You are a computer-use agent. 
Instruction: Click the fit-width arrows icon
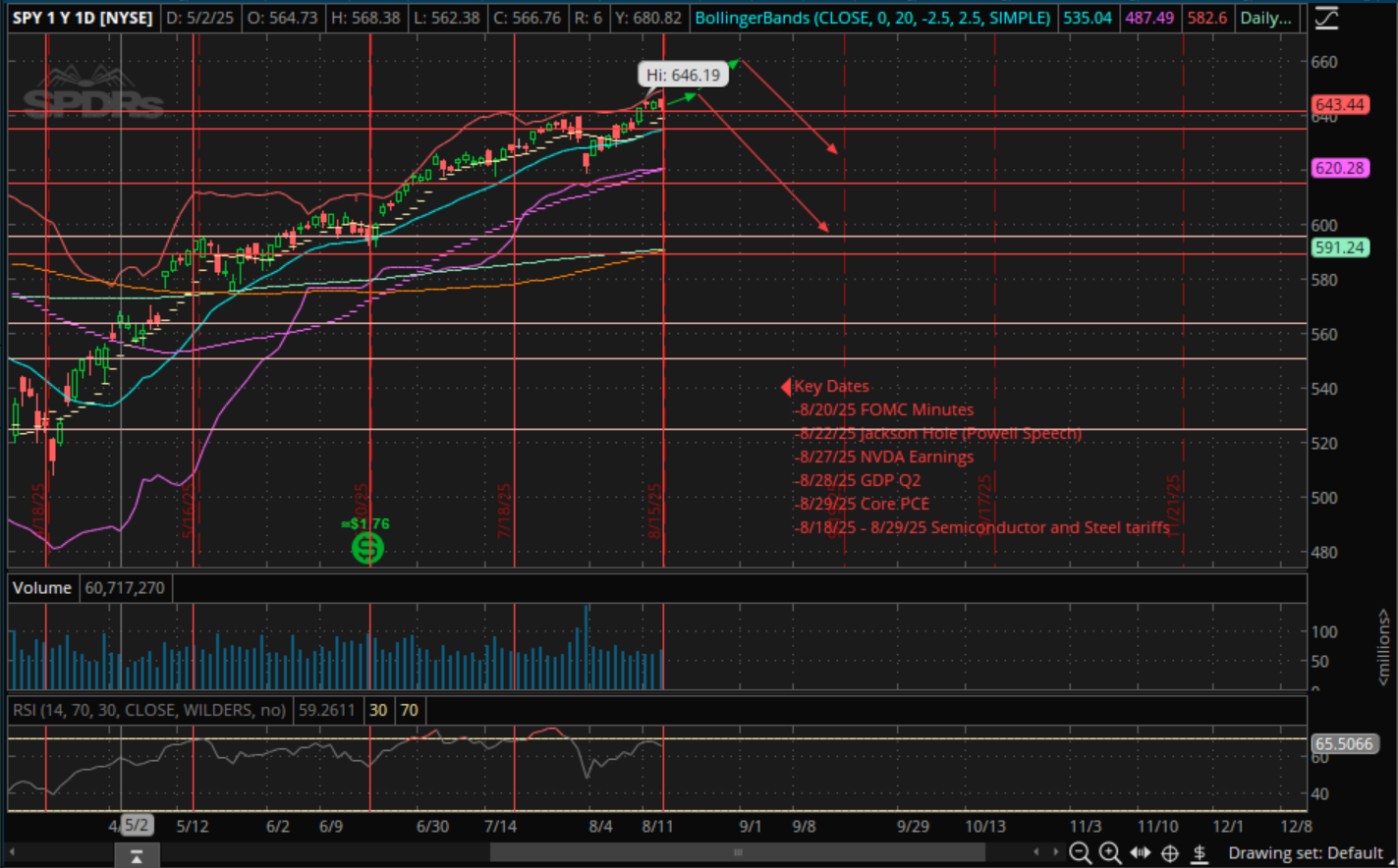pyautogui.click(x=1140, y=853)
